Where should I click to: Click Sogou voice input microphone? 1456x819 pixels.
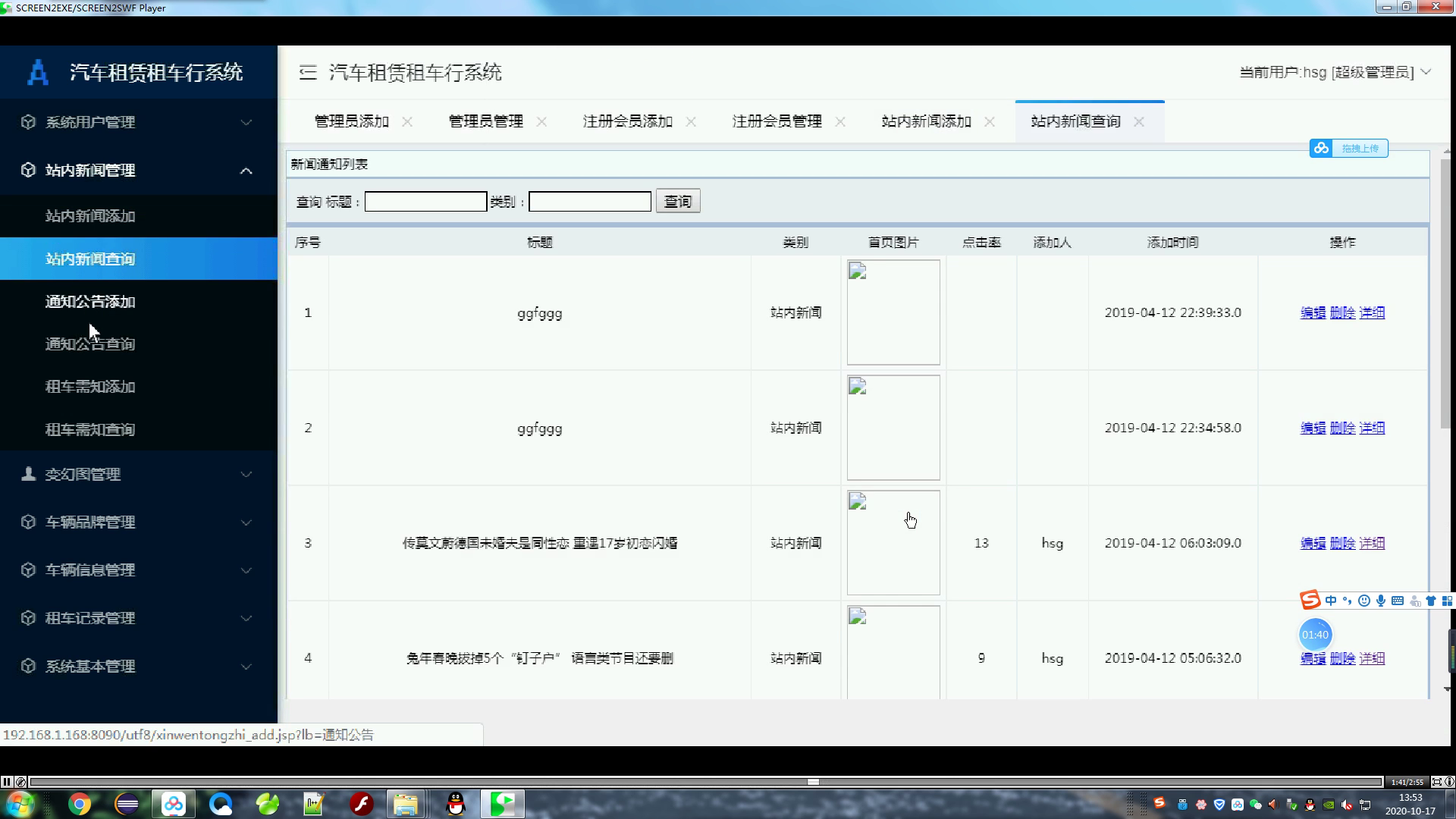click(x=1381, y=601)
